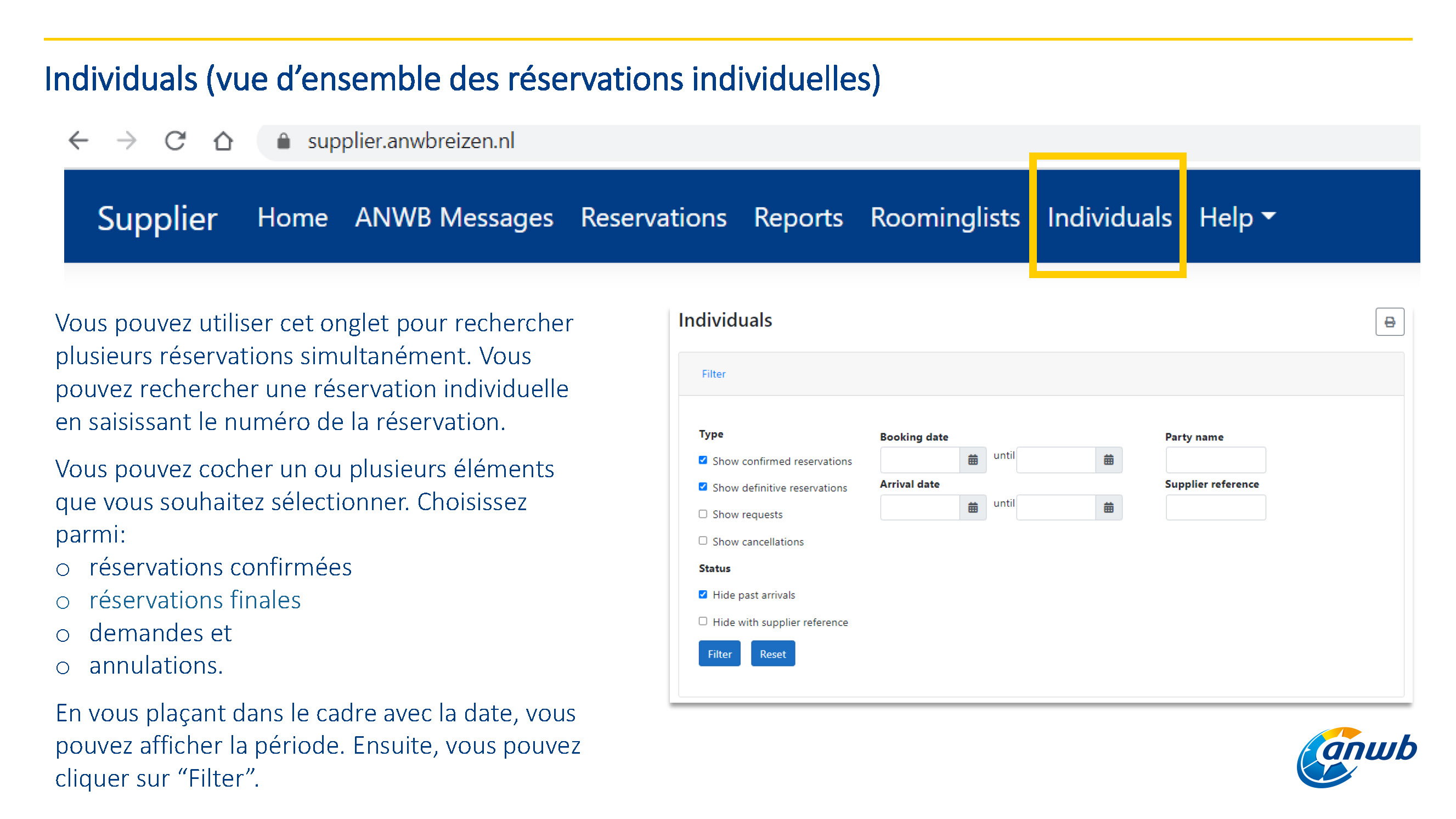Image resolution: width=1456 pixels, height=819 pixels.
Task: Uncheck Show definitive reservations
Action: tap(703, 487)
